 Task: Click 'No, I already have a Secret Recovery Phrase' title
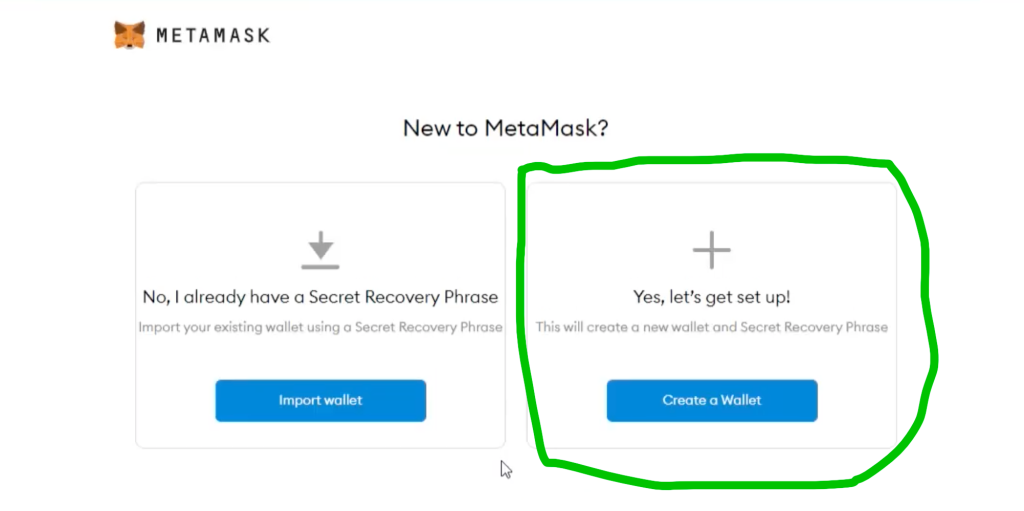[x=320, y=297]
